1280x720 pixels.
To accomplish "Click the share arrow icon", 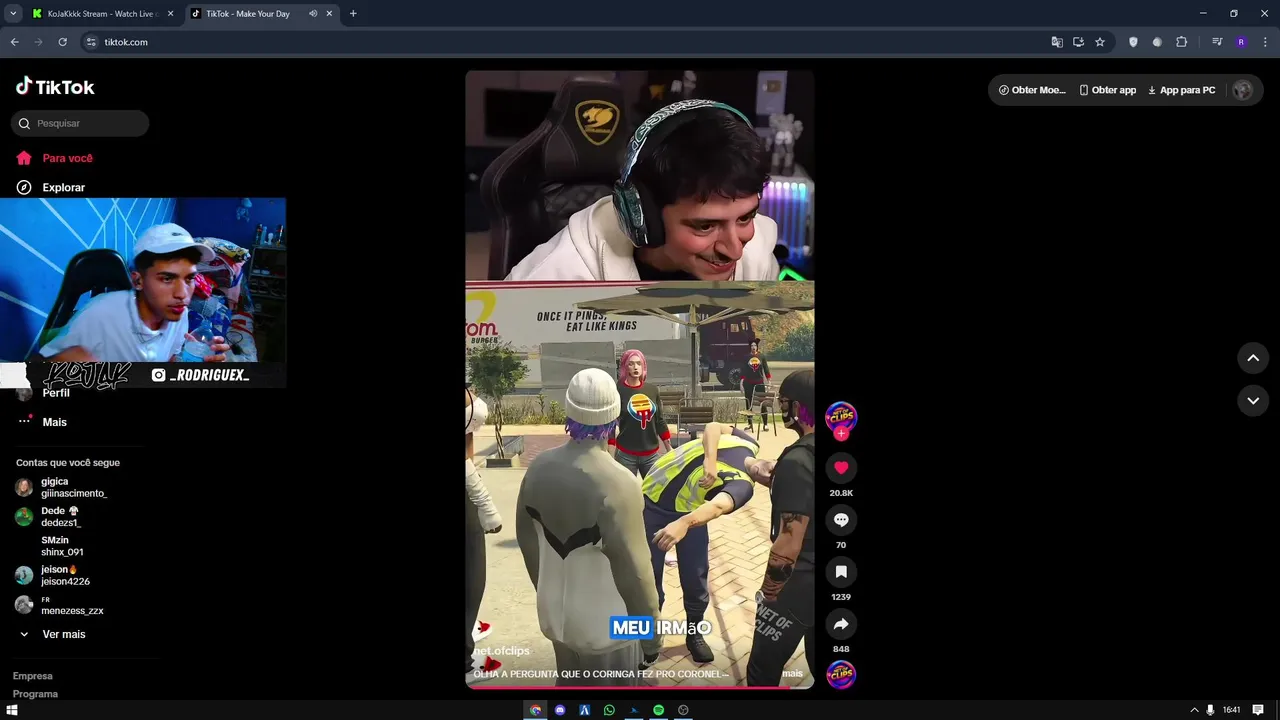I will click(x=841, y=623).
